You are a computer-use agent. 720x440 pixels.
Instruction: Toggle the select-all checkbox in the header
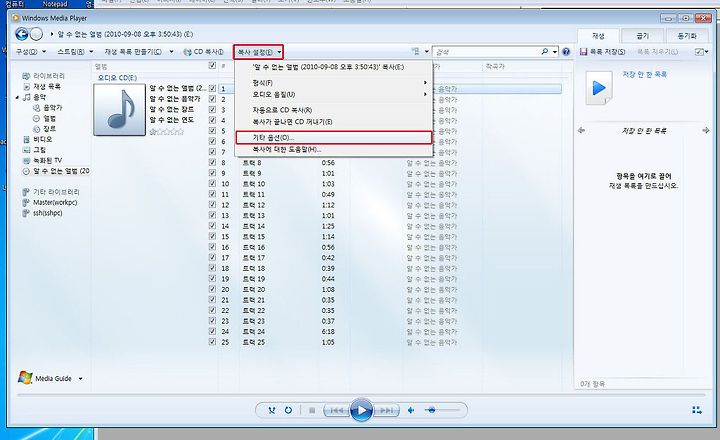(212, 66)
